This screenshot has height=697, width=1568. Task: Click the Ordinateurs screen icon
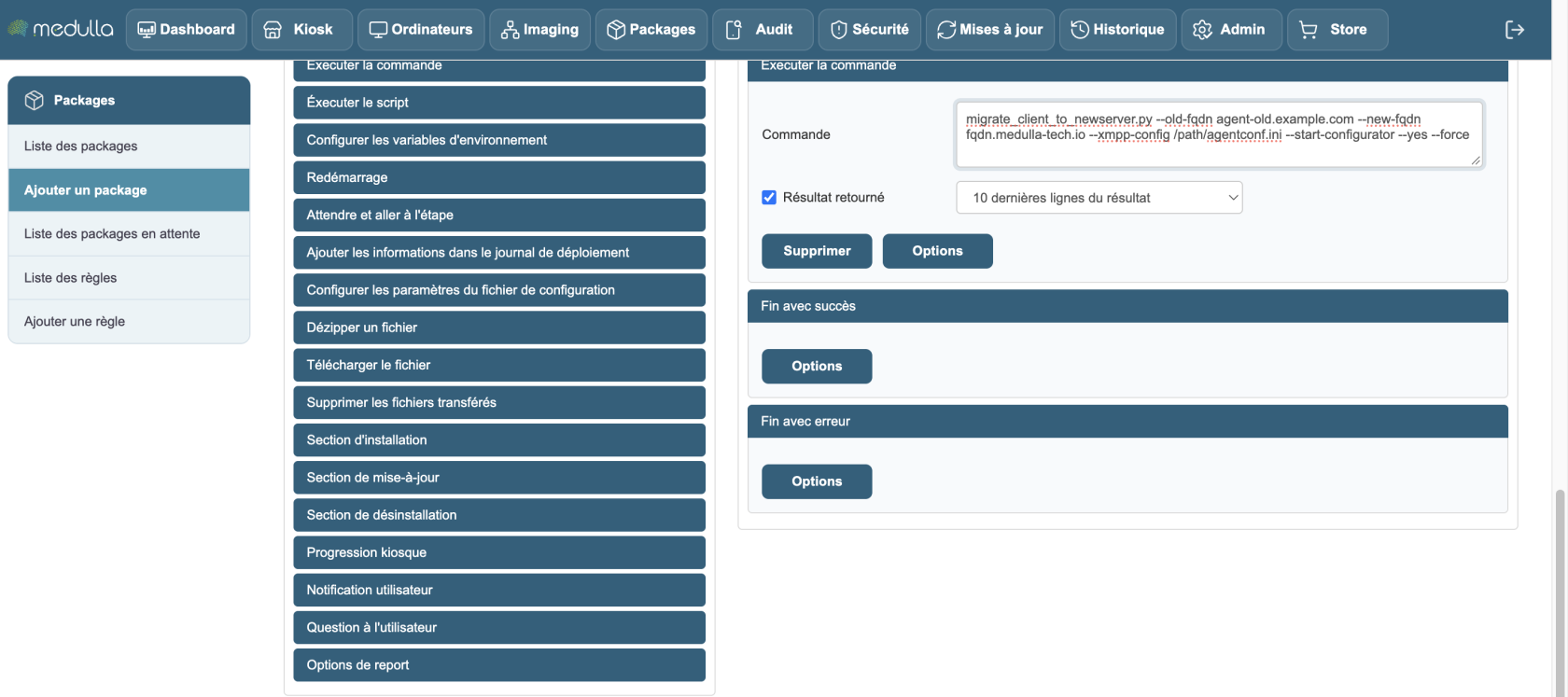click(x=378, y=30)
